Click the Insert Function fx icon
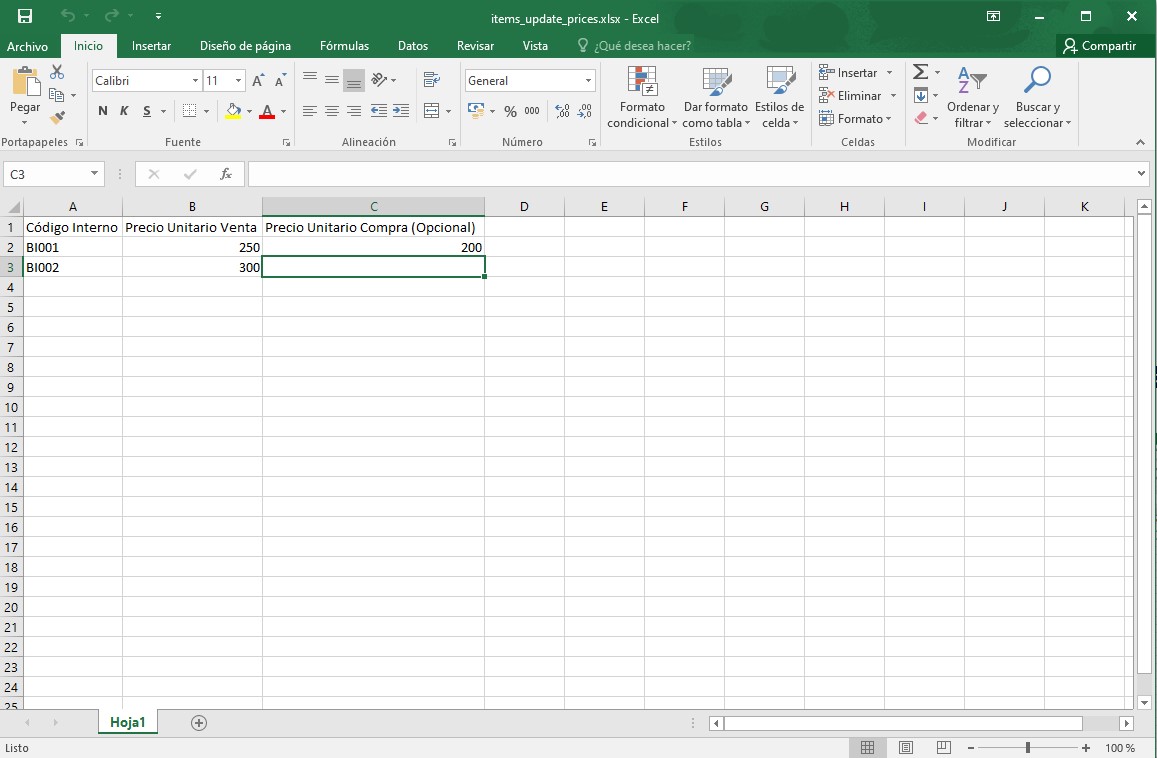This screenshot has width=1157, height=758. 226,174
